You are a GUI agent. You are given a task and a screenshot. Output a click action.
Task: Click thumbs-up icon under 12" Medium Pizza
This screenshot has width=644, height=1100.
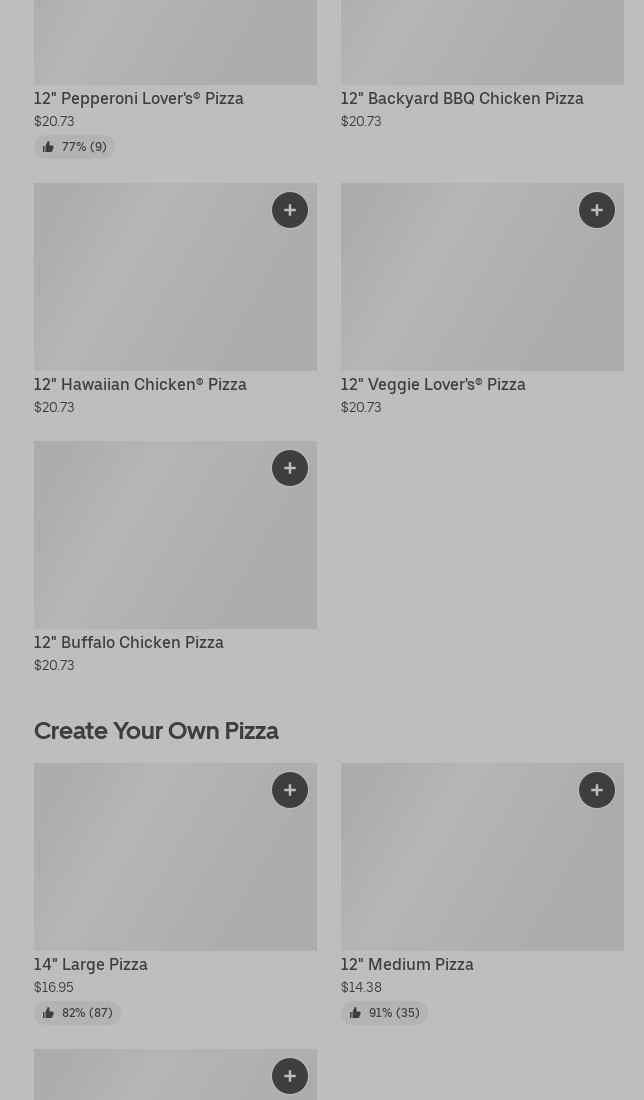click(355, 1013)
